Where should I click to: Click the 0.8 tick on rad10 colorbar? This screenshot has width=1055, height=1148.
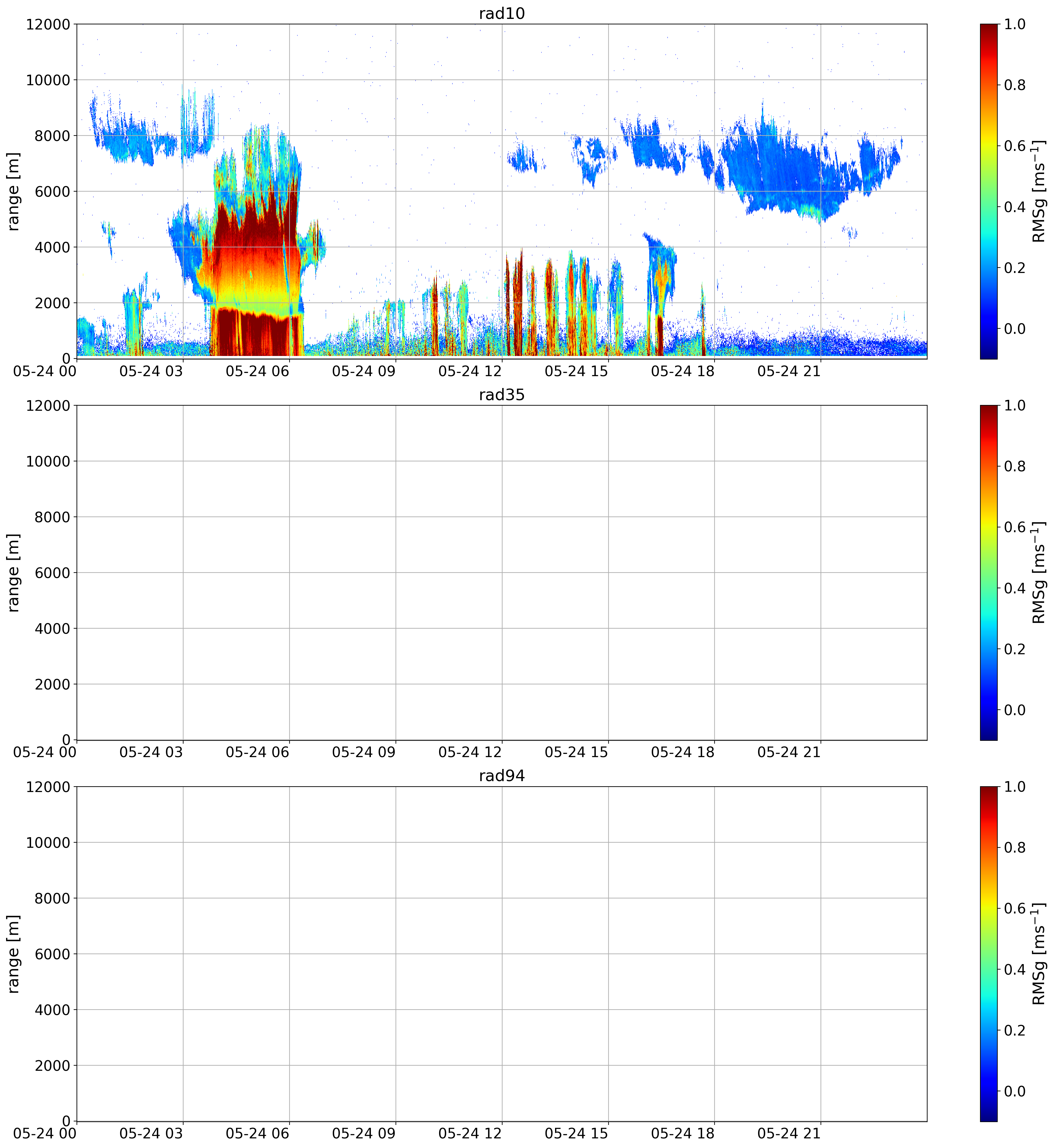tap(1015, 85)
